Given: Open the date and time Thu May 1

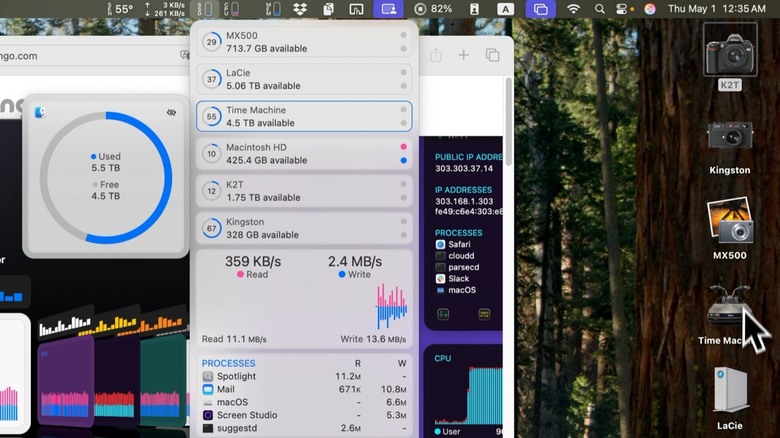Looking at the screenshot, I should click(x=716, y=9).
